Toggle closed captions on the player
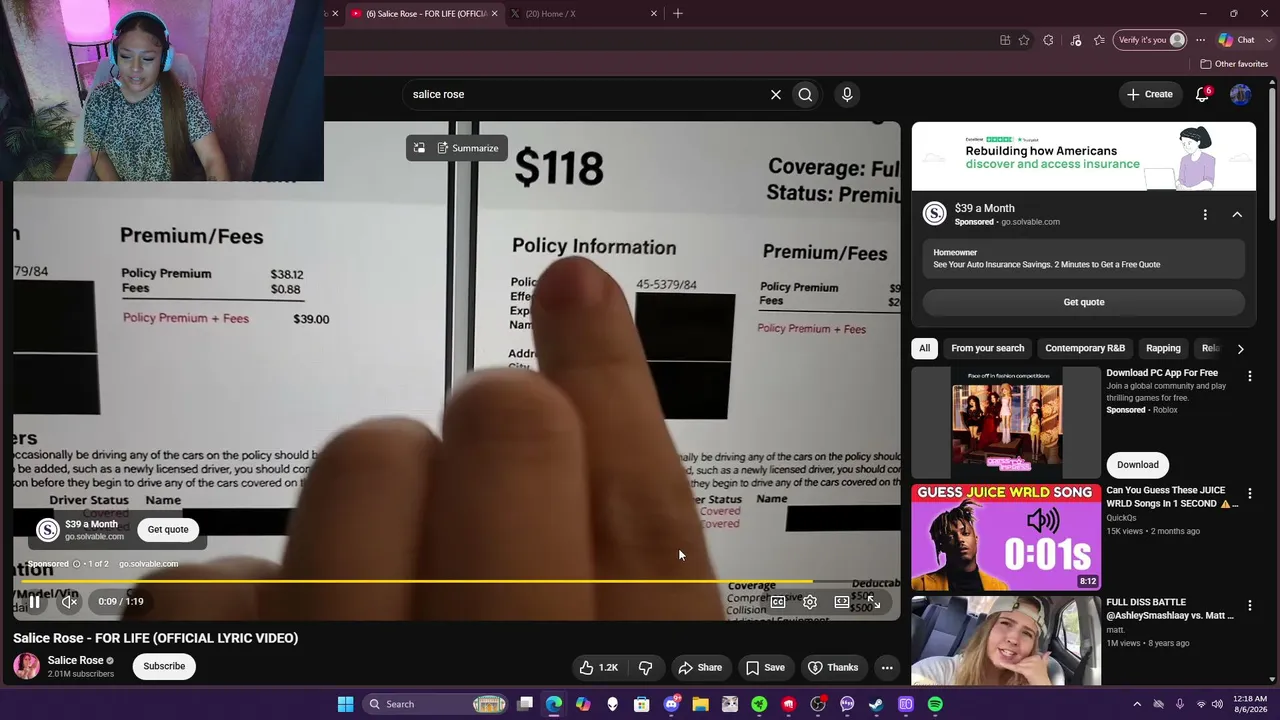 coord(778,602)
